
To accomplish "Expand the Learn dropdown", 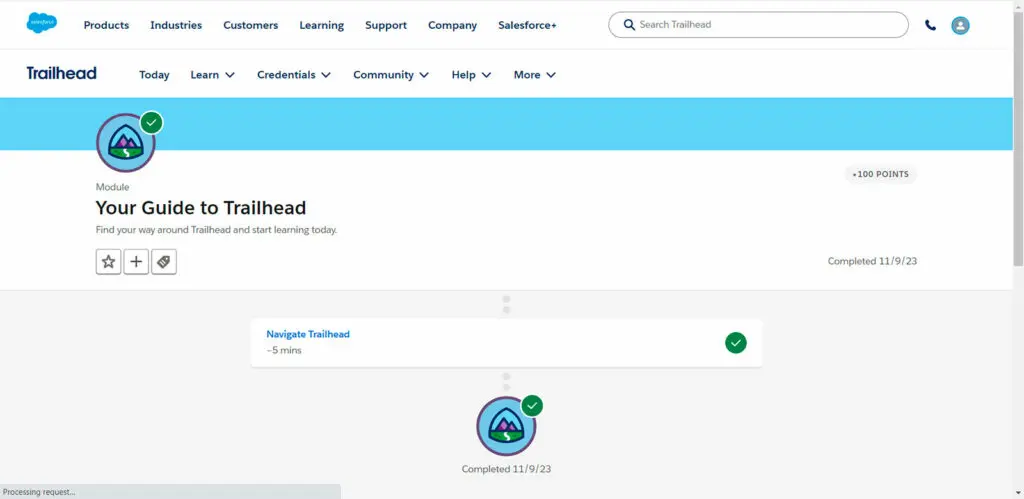I will 212,75.
